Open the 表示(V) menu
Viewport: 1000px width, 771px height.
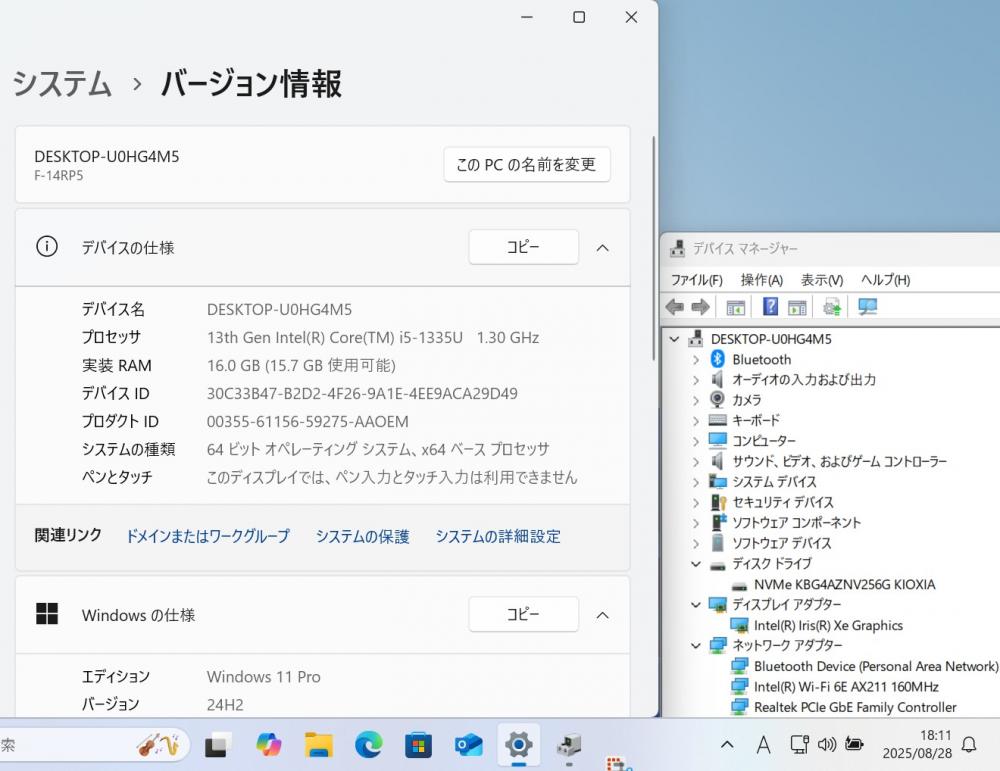[822, 280]
